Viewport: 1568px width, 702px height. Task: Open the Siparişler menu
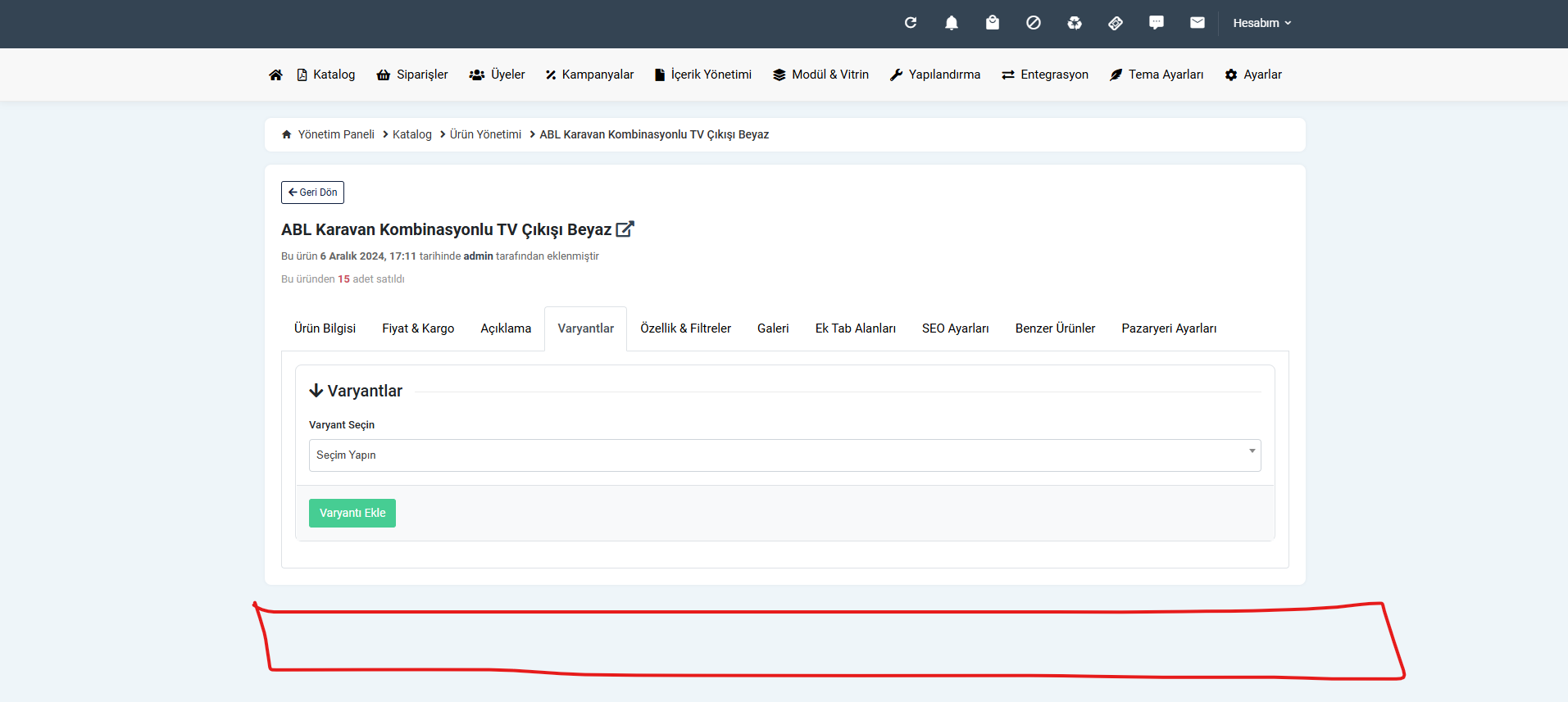412,75
